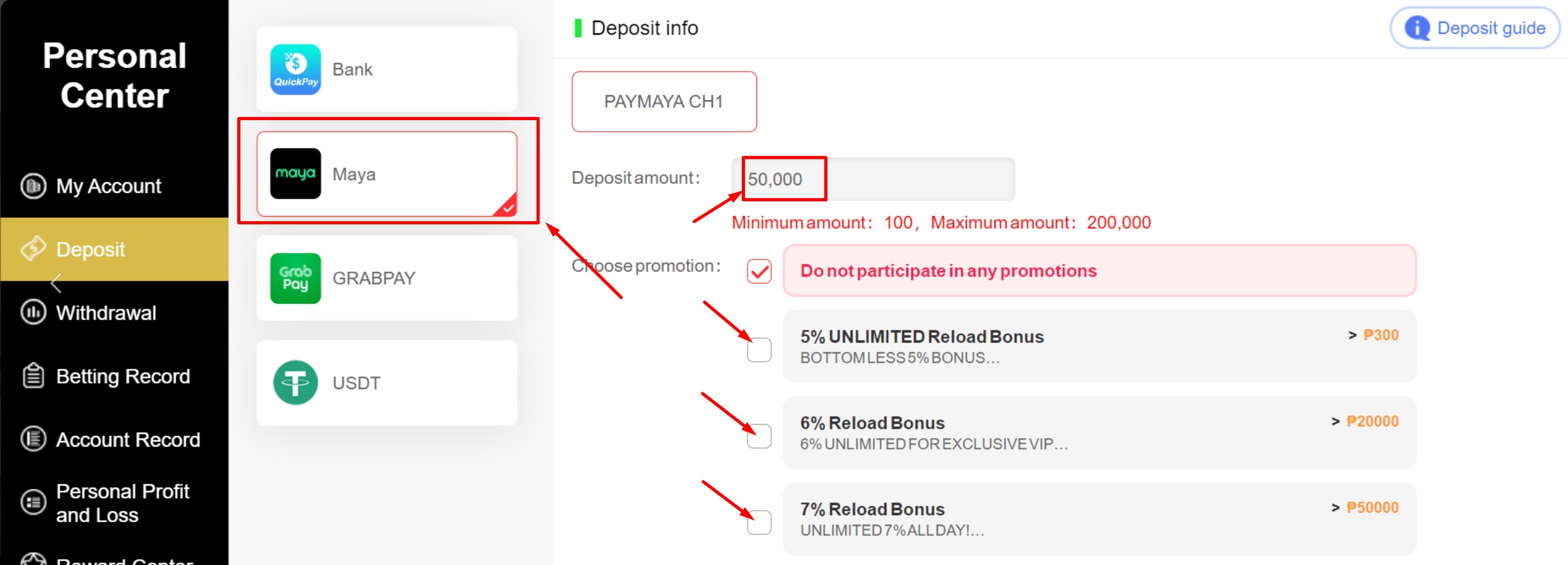
Task: Click the Withdrawal sidebar icon
Action: pos(33,313)
